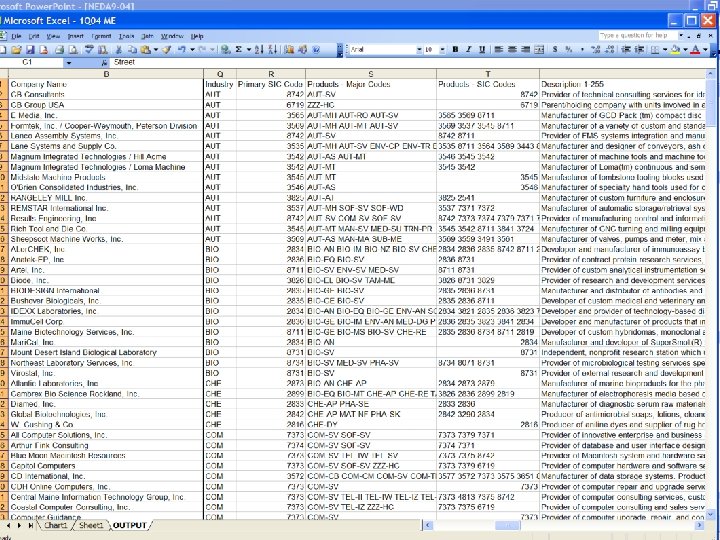Insert hyperlink with the globe icon
Screen dimensions: 720x540
point(225,50)
